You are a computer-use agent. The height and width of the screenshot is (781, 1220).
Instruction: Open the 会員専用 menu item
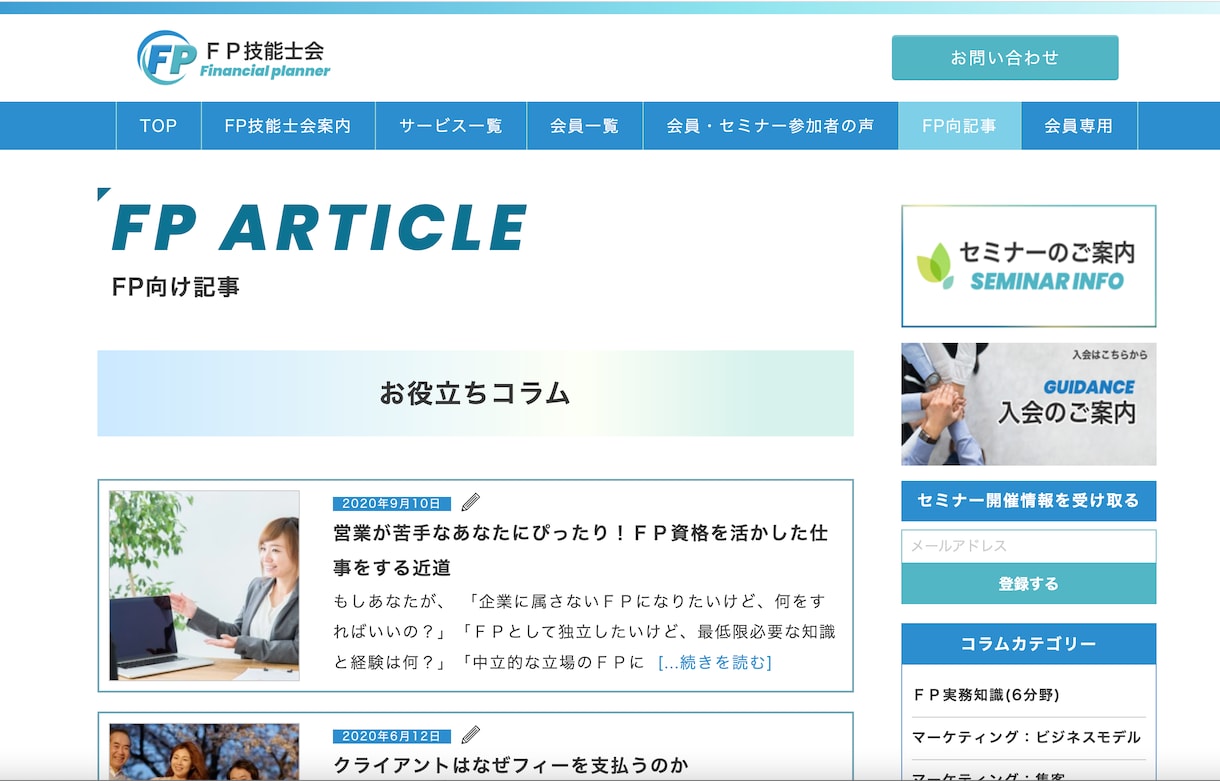point(1079,126)
